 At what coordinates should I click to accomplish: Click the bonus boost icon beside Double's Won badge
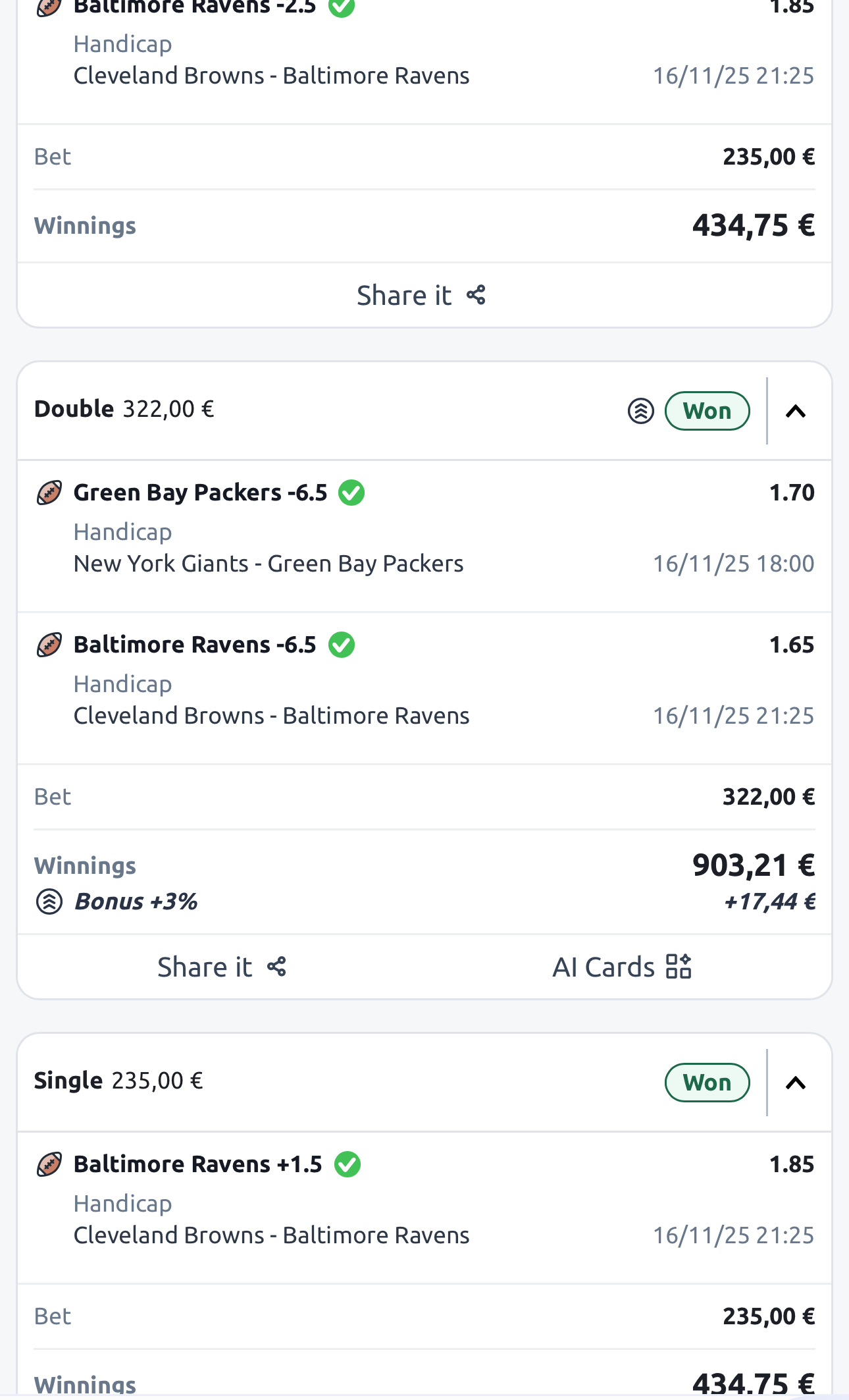pos(640,411)
